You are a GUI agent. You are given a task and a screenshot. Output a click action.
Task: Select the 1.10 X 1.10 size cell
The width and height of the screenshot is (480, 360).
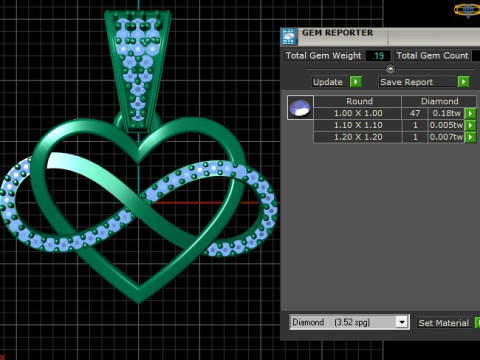[358, 125]
